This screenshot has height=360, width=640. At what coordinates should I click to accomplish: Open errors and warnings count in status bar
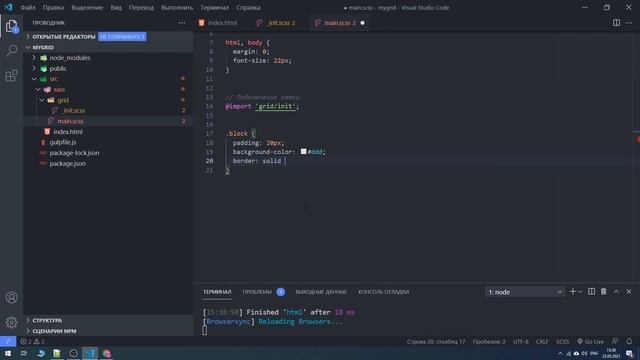(32, 341)
